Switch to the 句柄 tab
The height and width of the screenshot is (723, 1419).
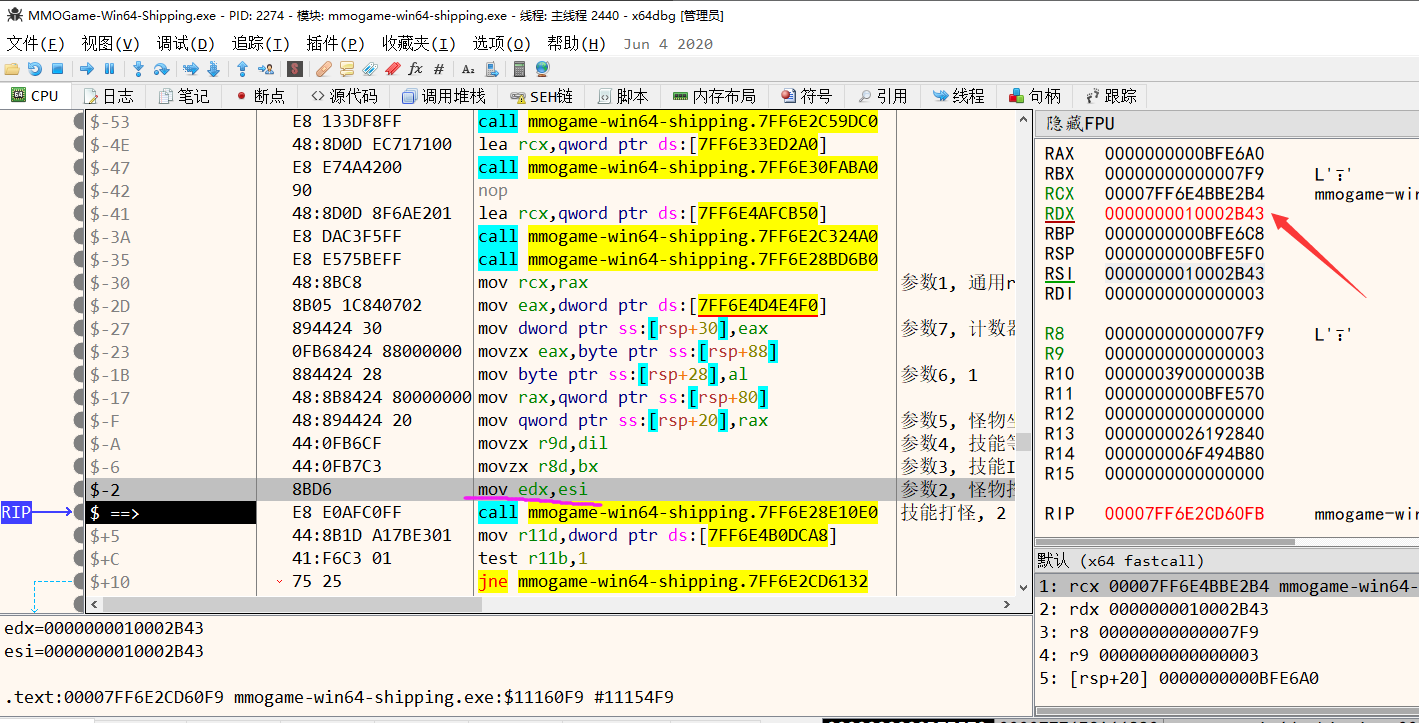pyautogui.click(x=1035, y=96)
